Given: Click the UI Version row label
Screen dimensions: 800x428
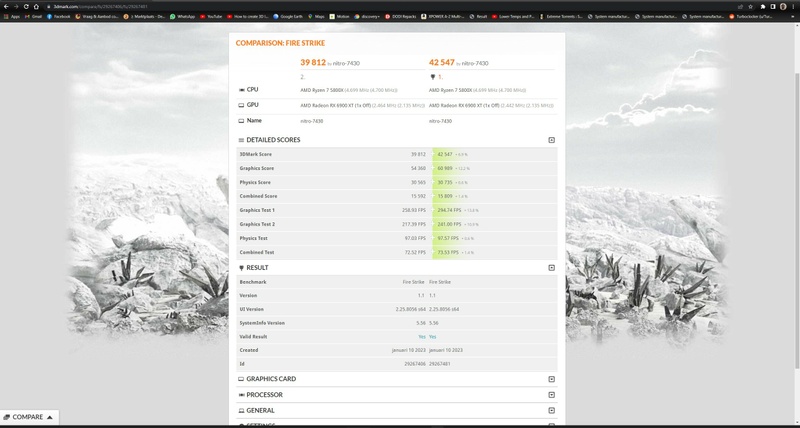Looking at the screenshot, I should pyautogui.click(x=251, y=309).
